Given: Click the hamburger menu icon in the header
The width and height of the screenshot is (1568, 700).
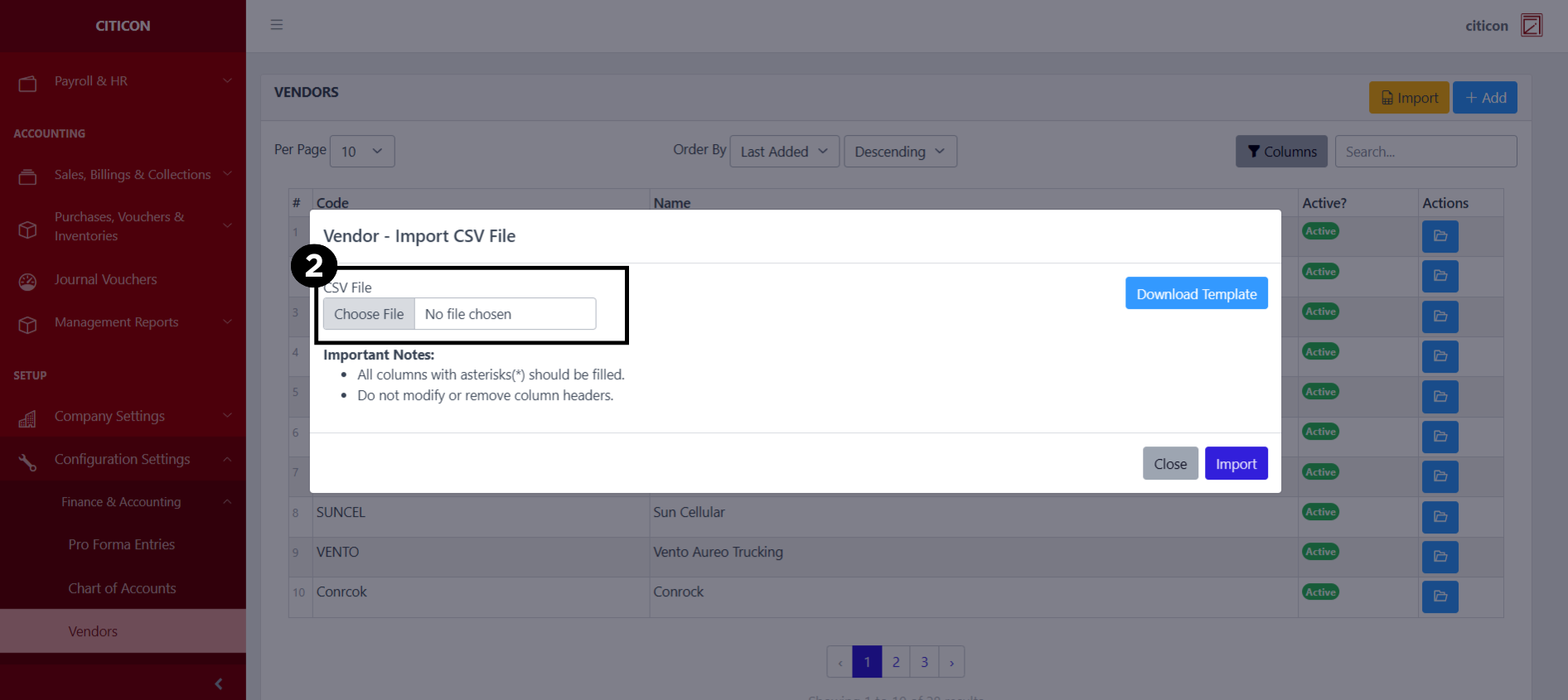Looking at the screenshot, I should tap(277, 25).
